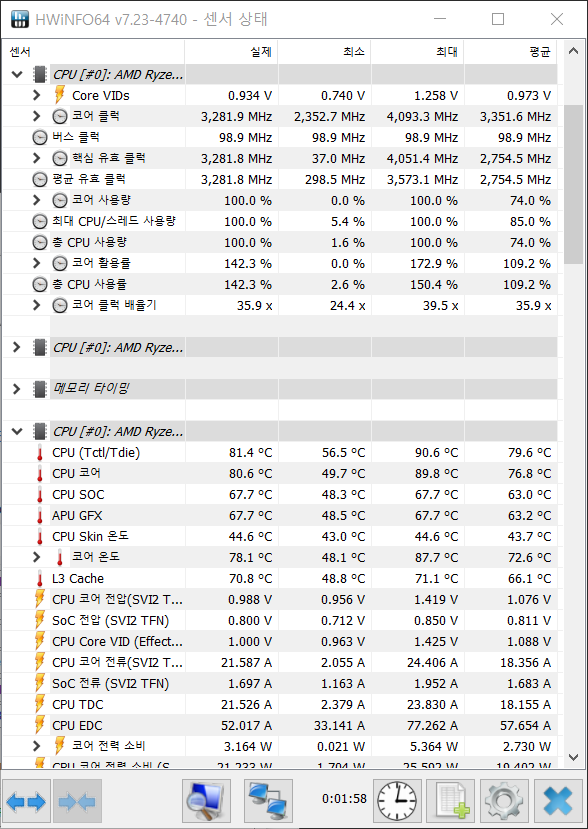Viewport: 588px width, 829px height.
Task: Collapse the top CPU [#0] AMD Ryzen group
Action: (16, 74)
